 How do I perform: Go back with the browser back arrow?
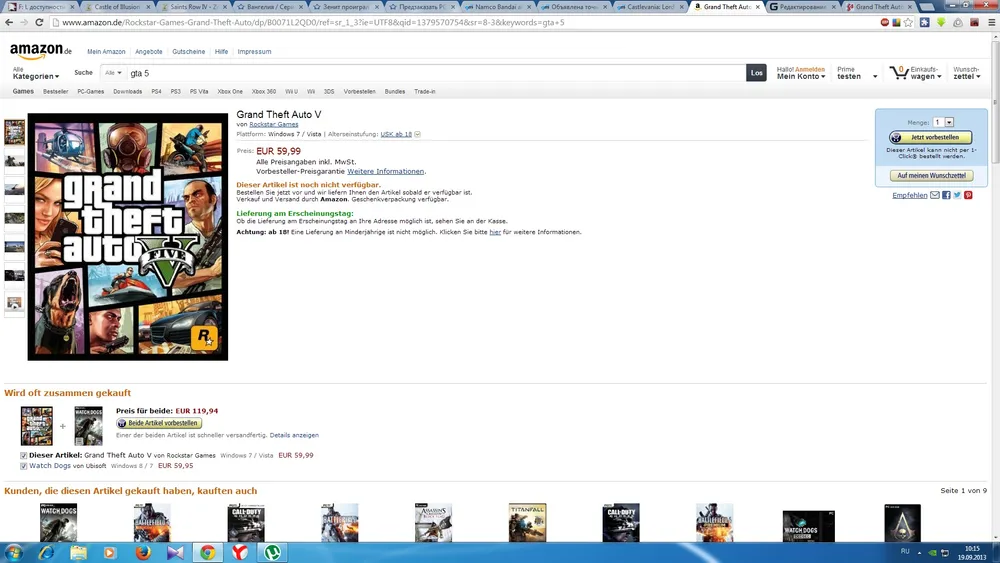(x=9, y=22)
